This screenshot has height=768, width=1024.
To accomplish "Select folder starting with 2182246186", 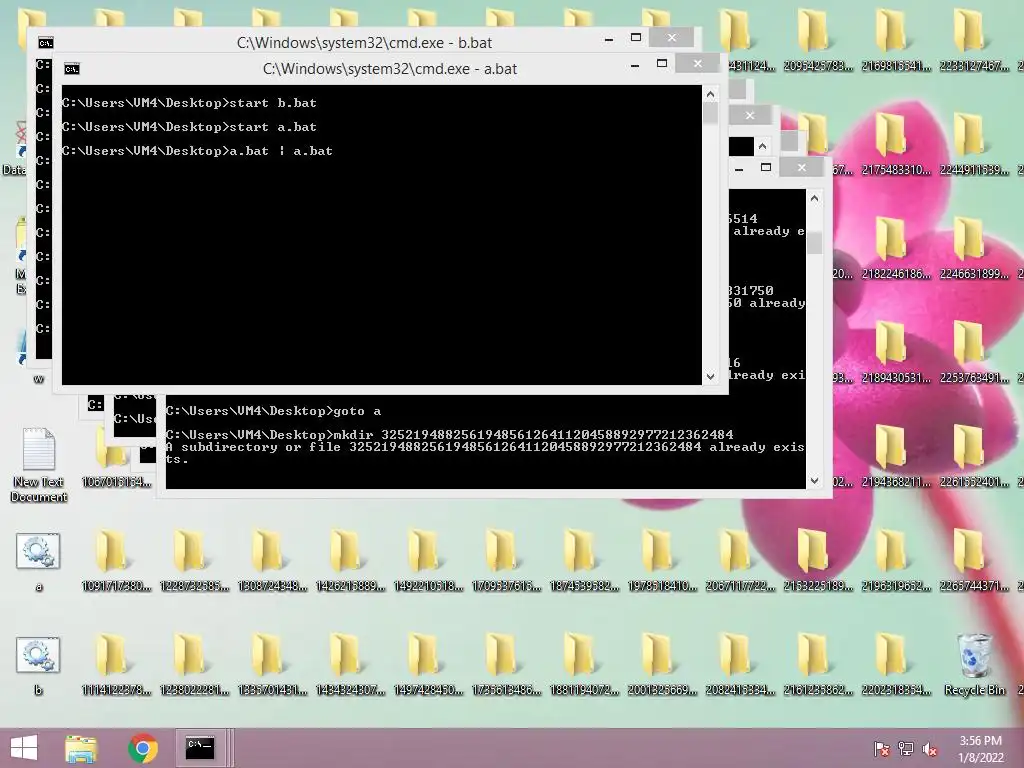I will [896, 249].
